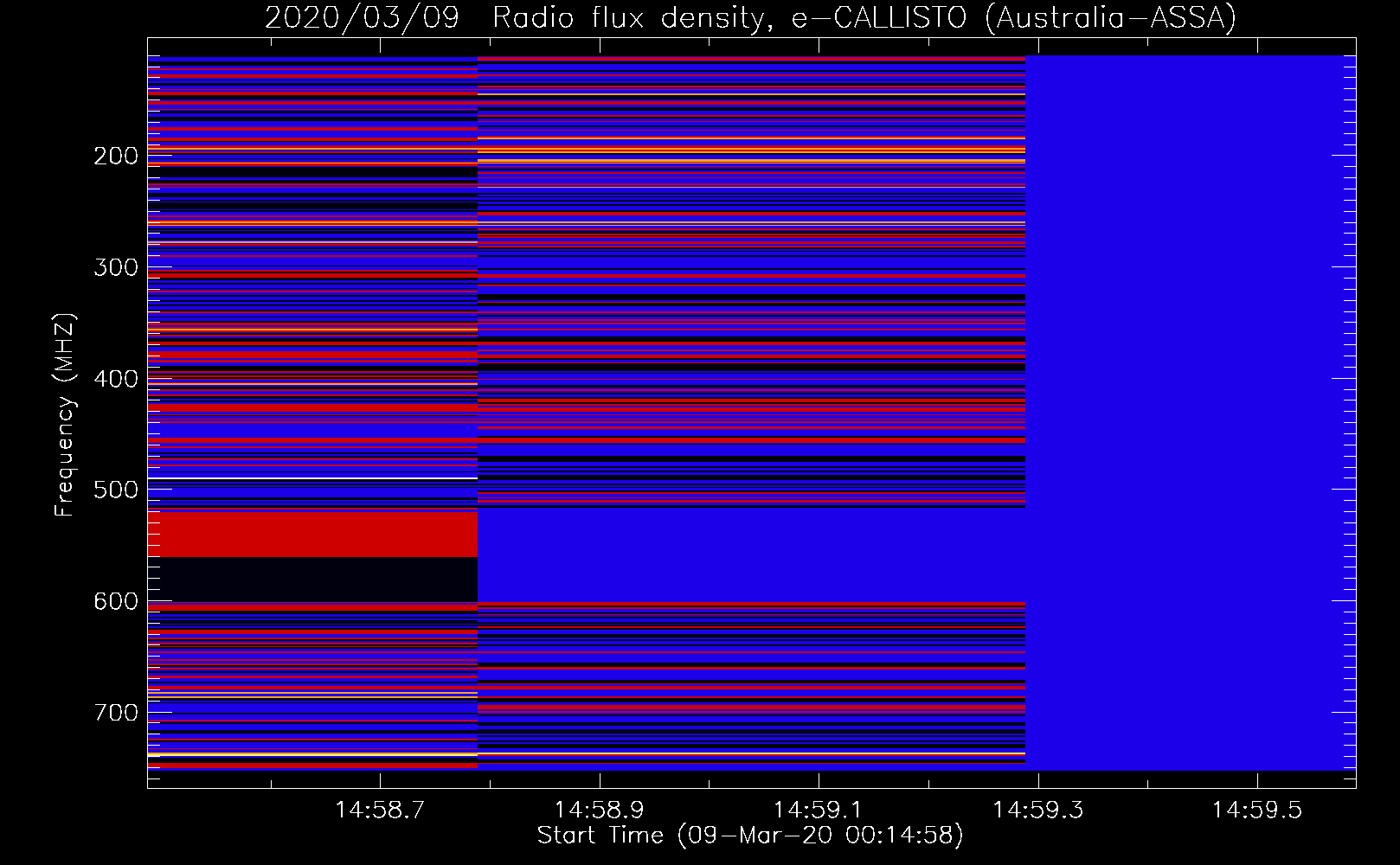Click the 600 frequency tick label
Viewport: 1400px width, 865px height.
coord(116,601)
